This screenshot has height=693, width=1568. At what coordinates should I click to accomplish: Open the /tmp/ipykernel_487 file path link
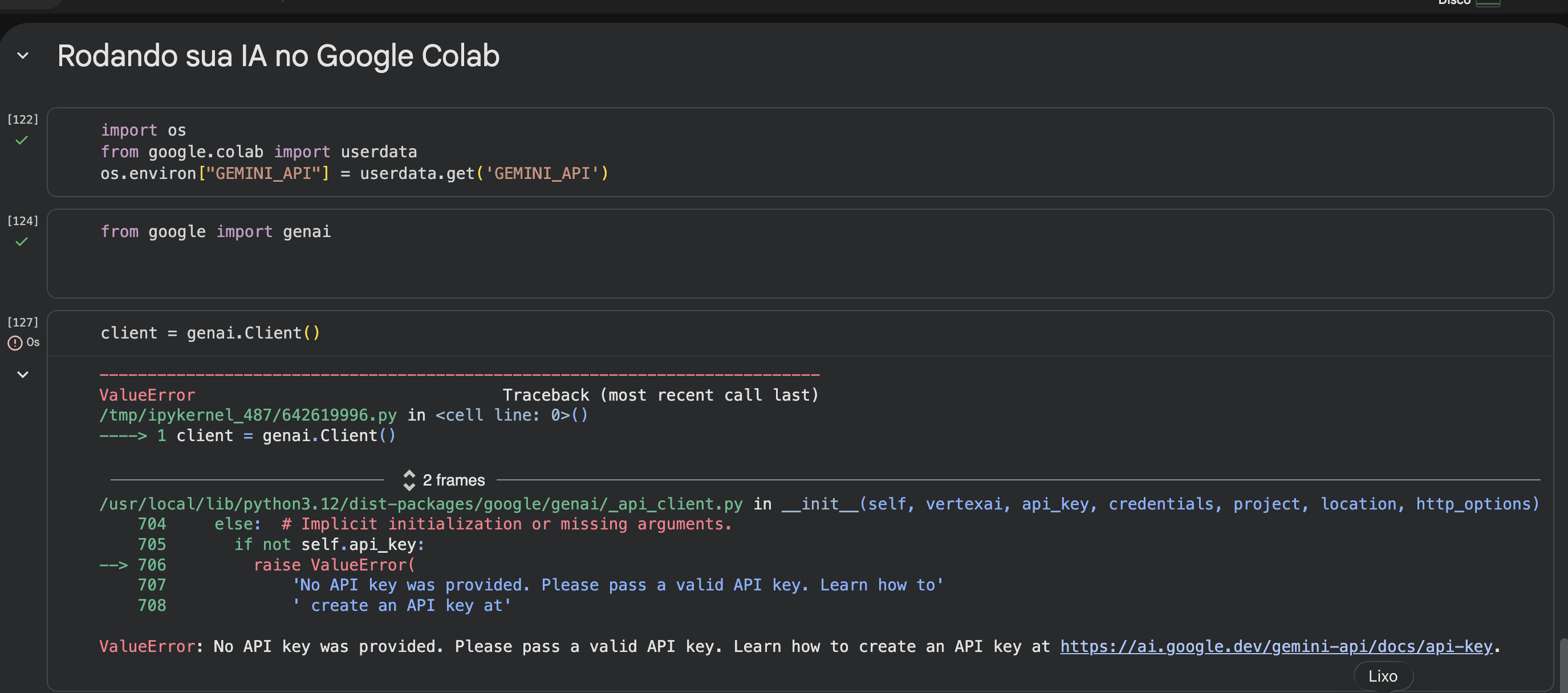[x=247, y=415]
